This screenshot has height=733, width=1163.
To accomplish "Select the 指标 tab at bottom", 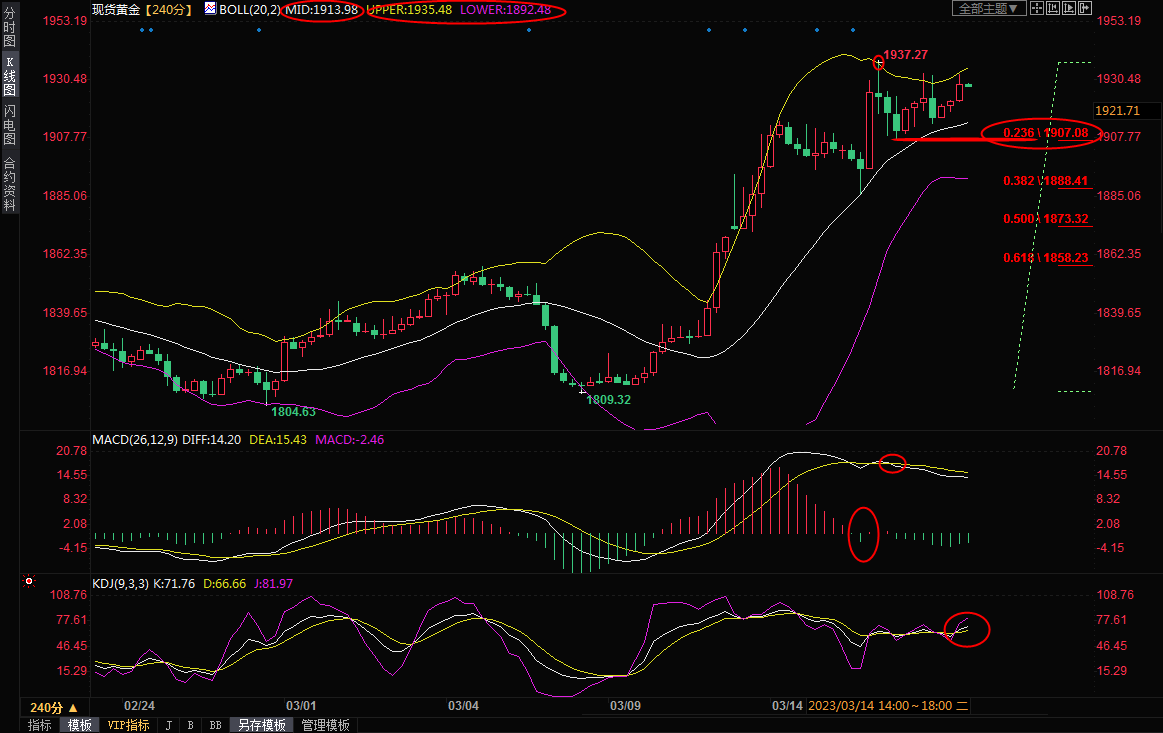I will (x=40, y=725).
